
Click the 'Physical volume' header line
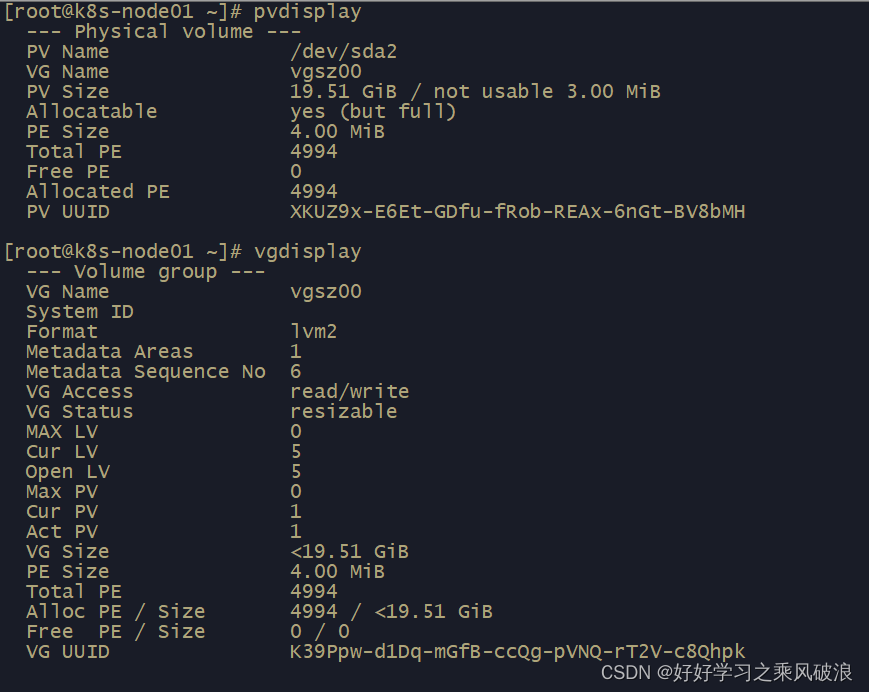pos(163,32)
